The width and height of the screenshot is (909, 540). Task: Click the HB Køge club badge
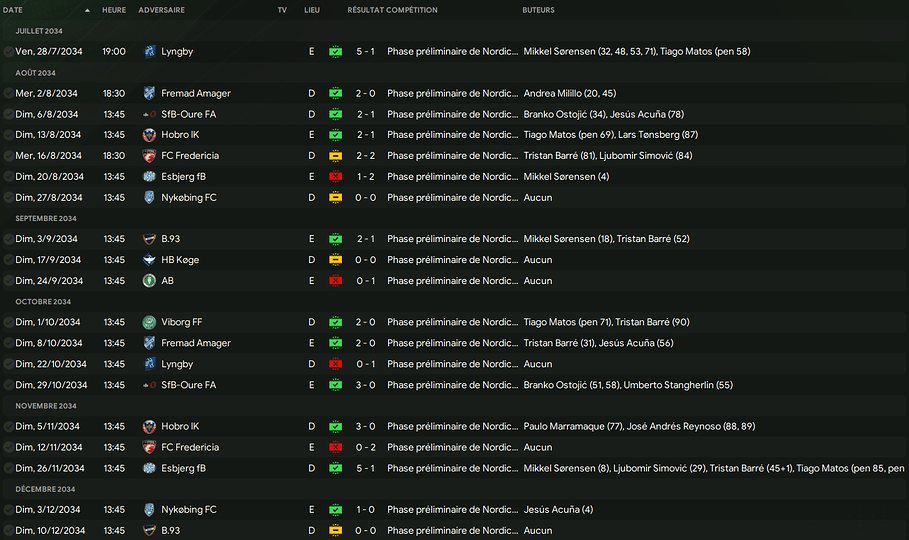pos(150,260)
